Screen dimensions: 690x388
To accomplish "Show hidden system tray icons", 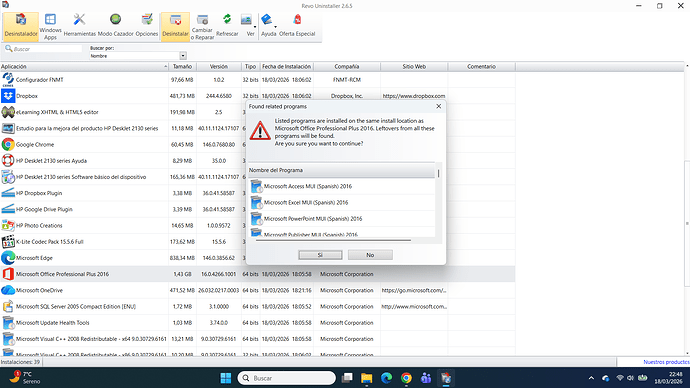I will 591,378.
